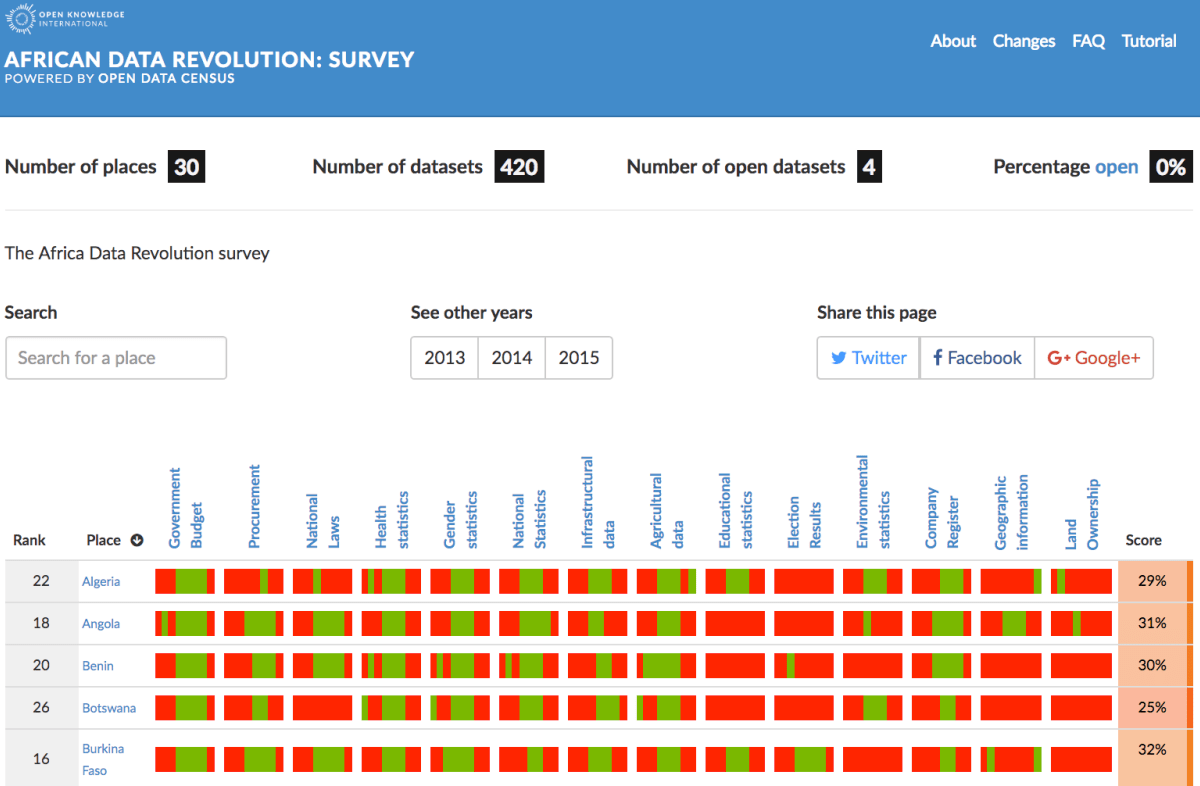Open the Algeria place link
The width and height of the screenshot is (1200, 786).
pos(101,581)
